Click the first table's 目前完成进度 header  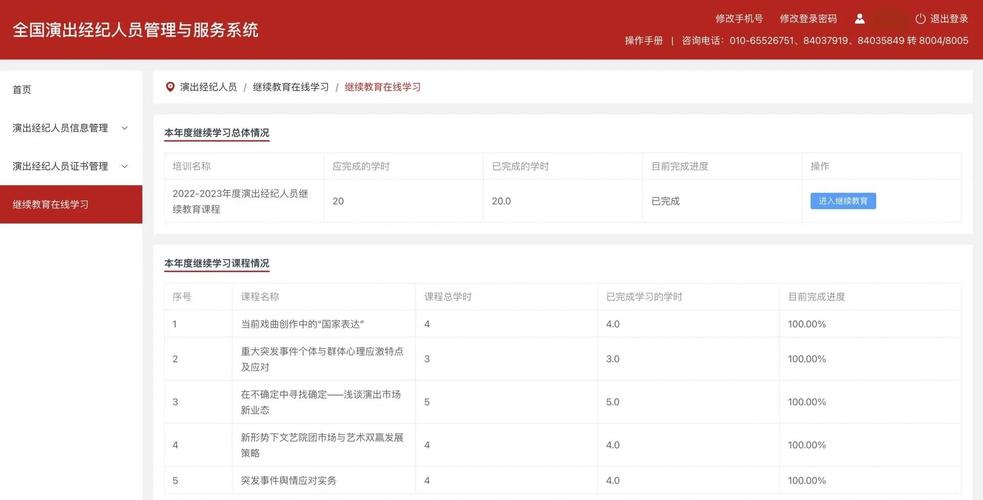680,166
